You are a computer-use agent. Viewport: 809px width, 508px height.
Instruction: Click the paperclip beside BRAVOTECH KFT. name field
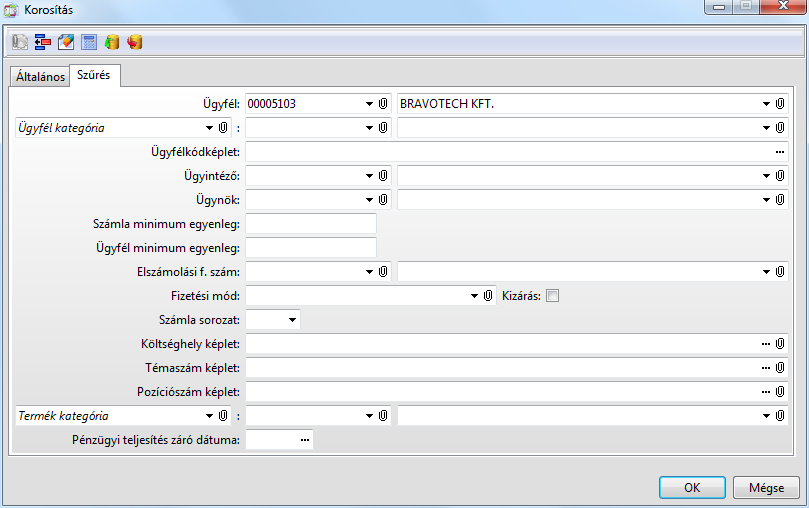[x=780, y=104]
